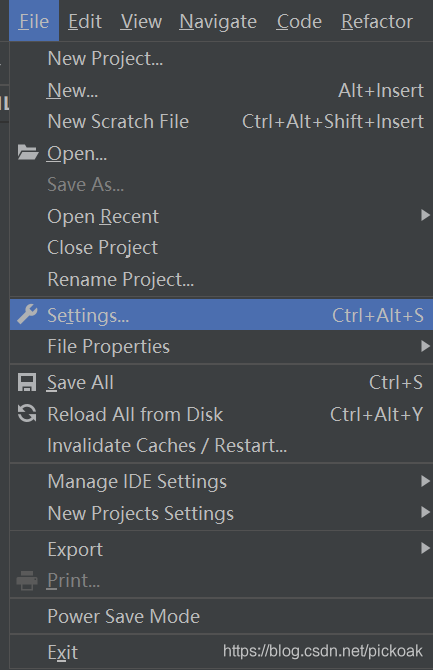This screenshot has height=670, width=433.
Task: Select New Scratch File entry
Action: pos(221,121)
